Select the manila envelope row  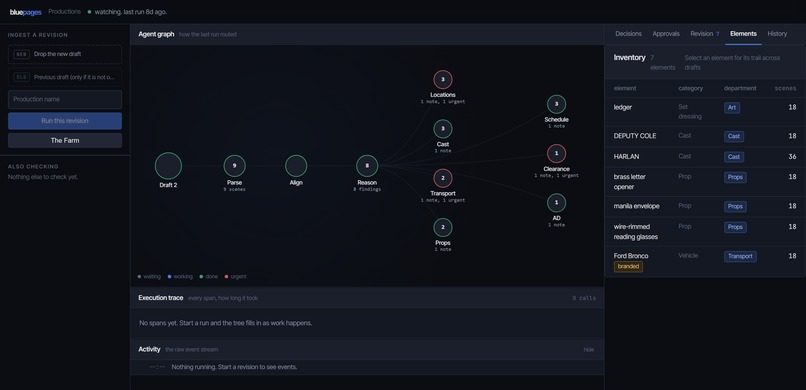click(705, 207)
